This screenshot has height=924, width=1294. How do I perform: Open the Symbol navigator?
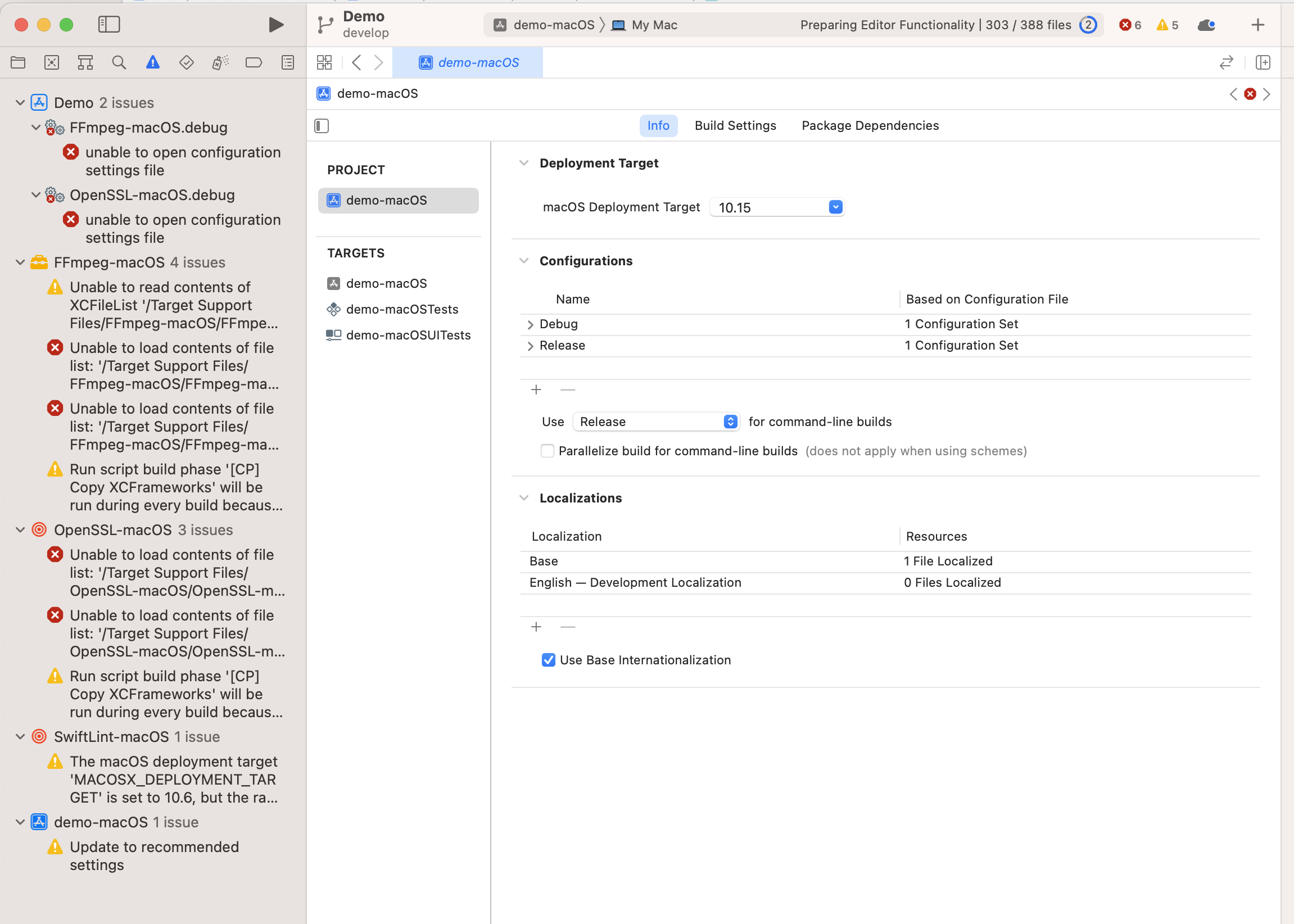tap(85, 62)
